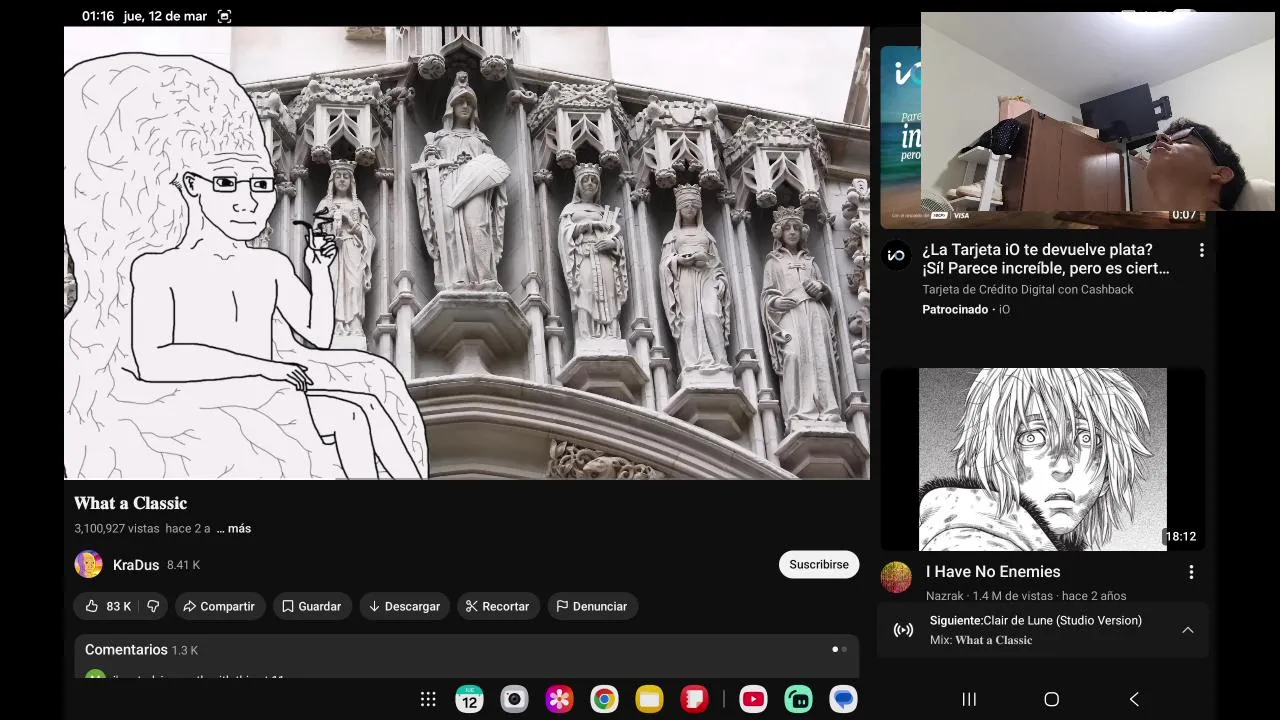Subscribe with the Suscribirse button
Image resolution: width=1280 pixels, height=720 pixels.
(x=818, y=564)
